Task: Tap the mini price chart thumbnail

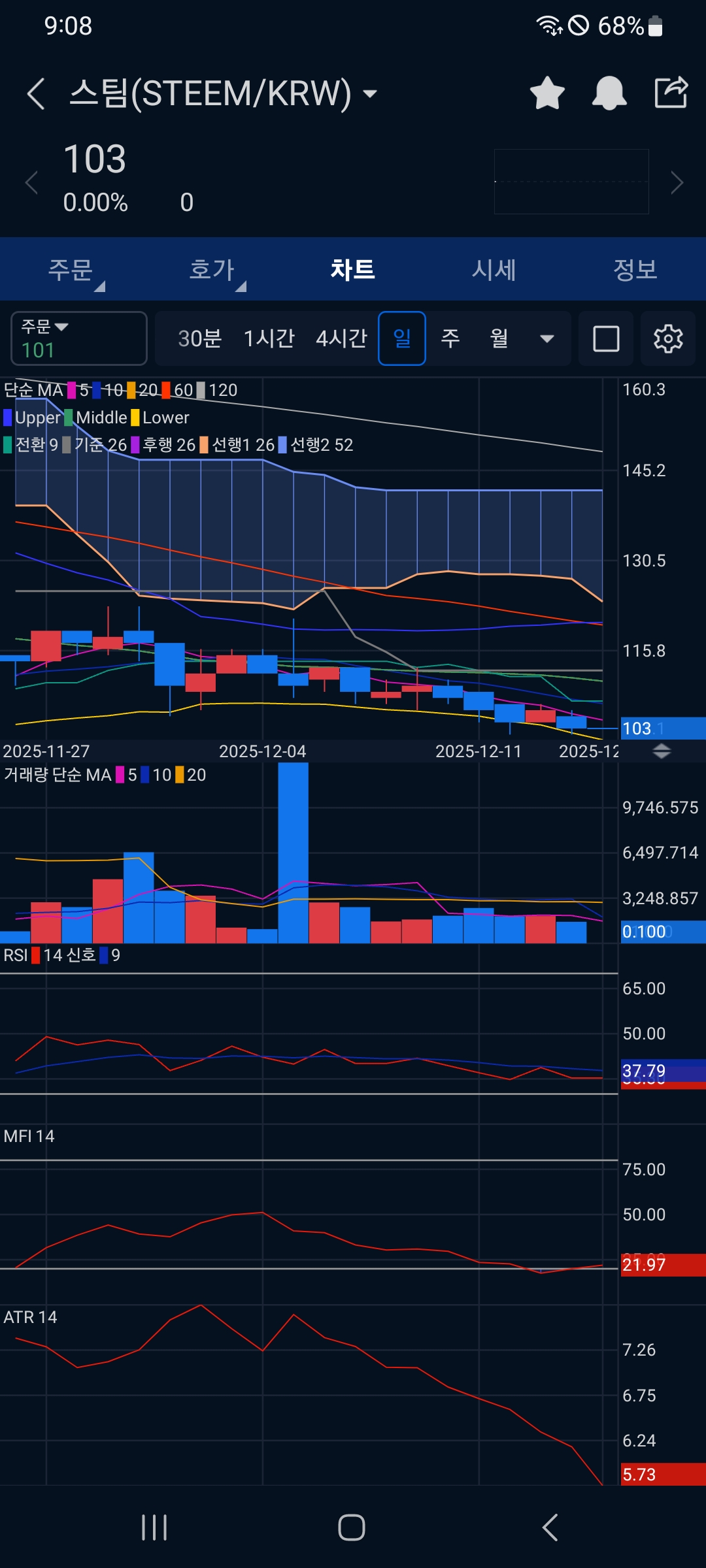Action: (571, 182)
